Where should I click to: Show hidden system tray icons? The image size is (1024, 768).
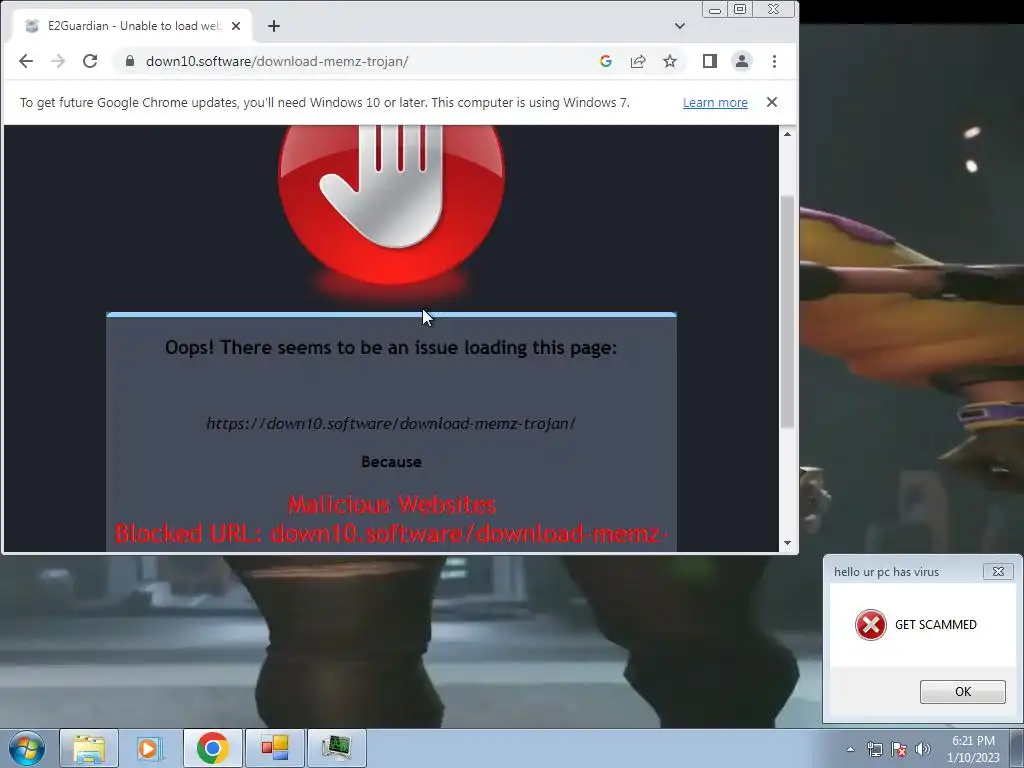point(850,749)
